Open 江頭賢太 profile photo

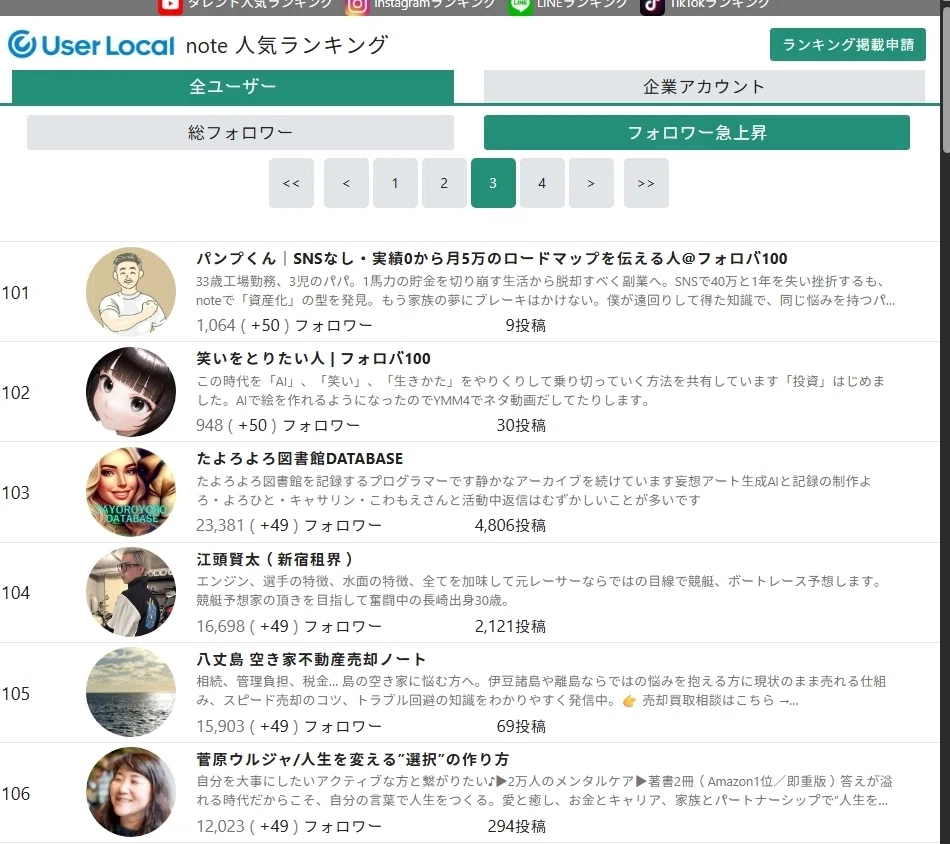click(x=131, y=592)
